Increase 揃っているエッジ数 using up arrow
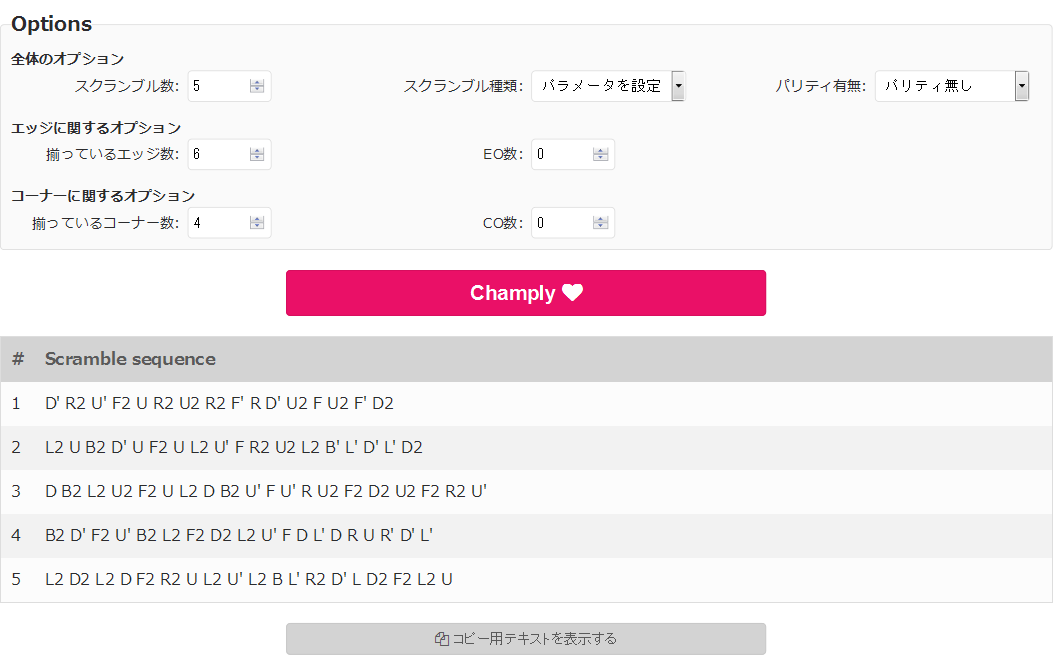1053x668 pixels. click(x=257, y=151)
